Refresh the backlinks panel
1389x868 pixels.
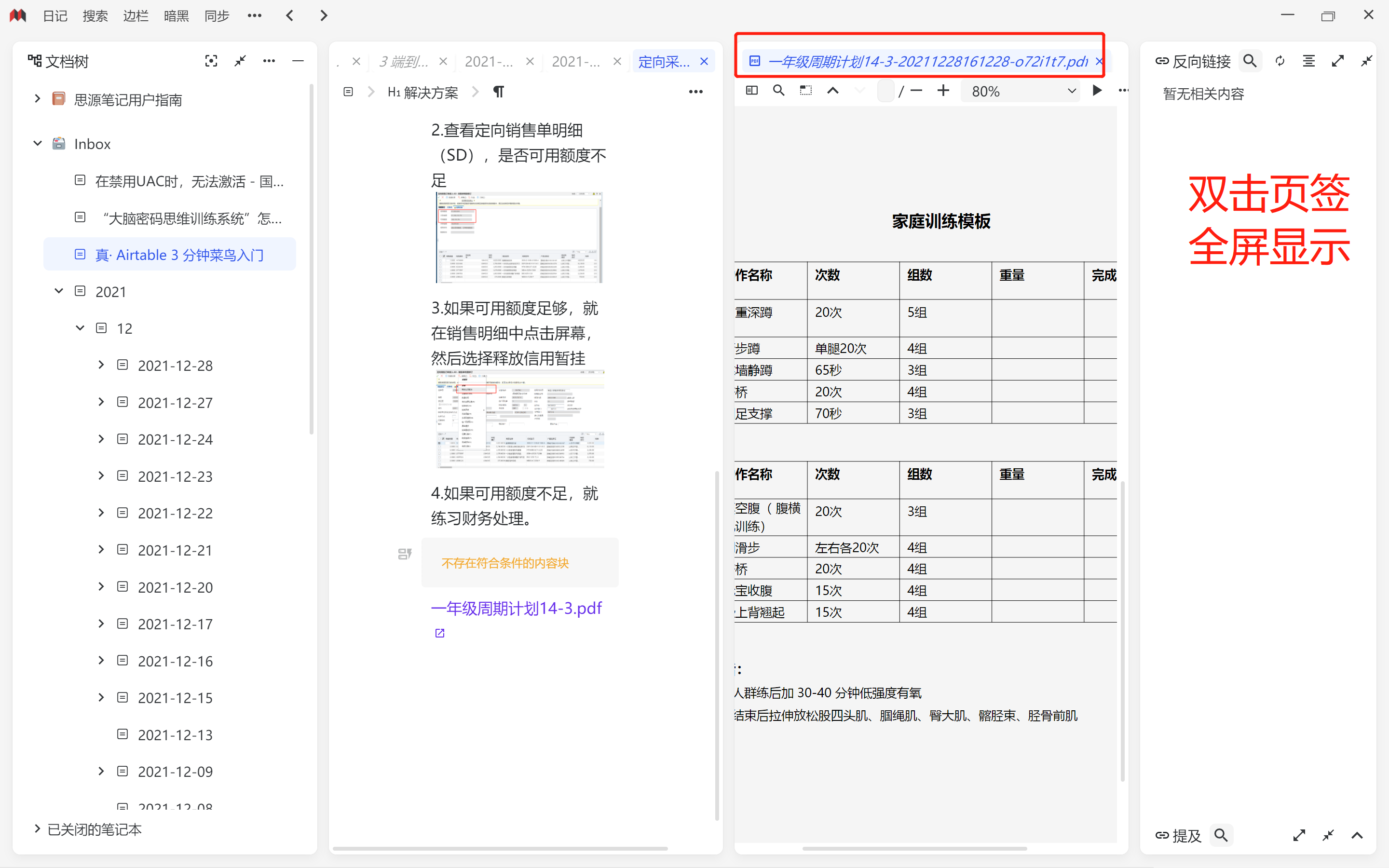pos(1280,61)
